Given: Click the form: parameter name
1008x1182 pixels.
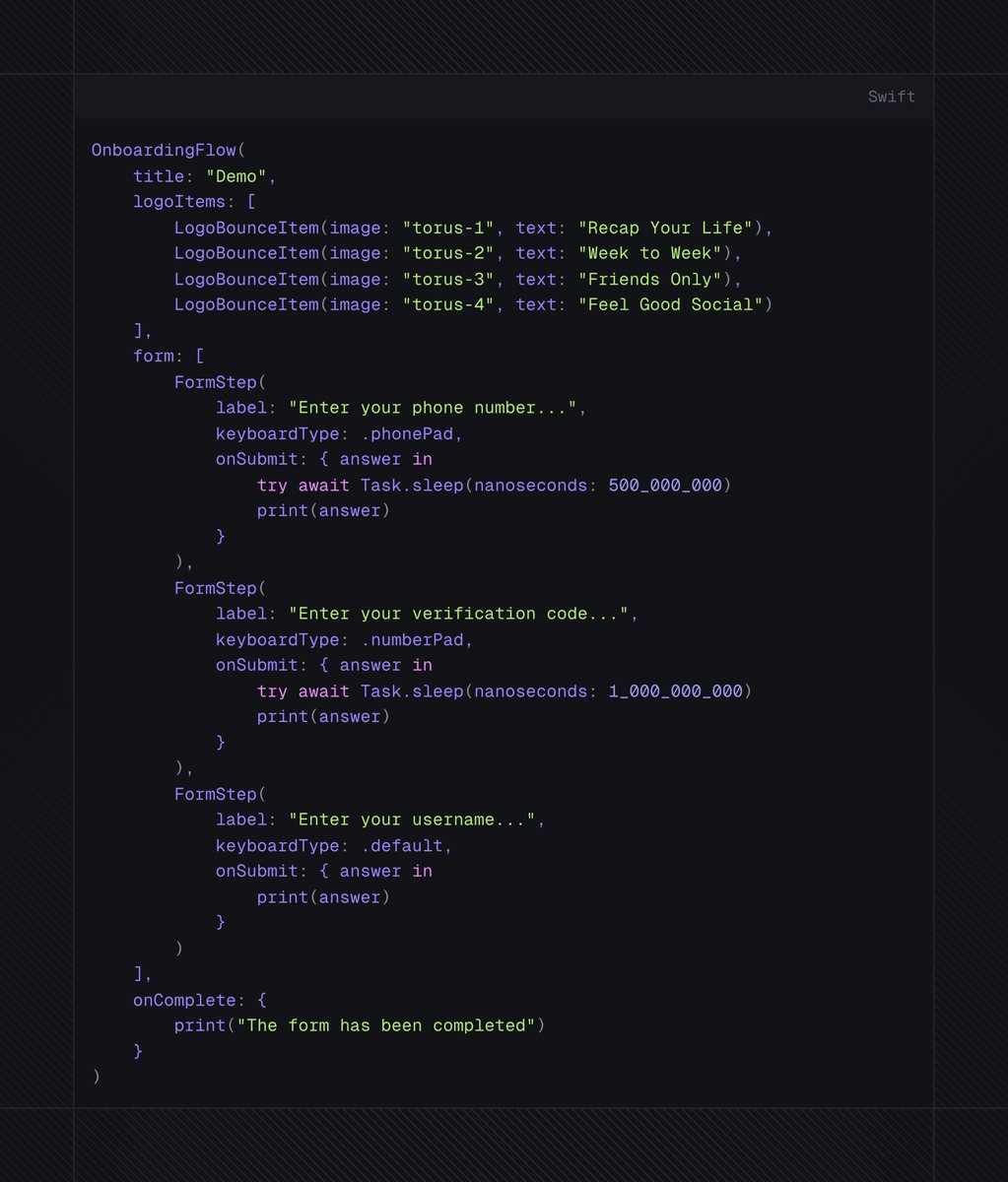Looking at the screenshot, I should (x=159, y=356).
